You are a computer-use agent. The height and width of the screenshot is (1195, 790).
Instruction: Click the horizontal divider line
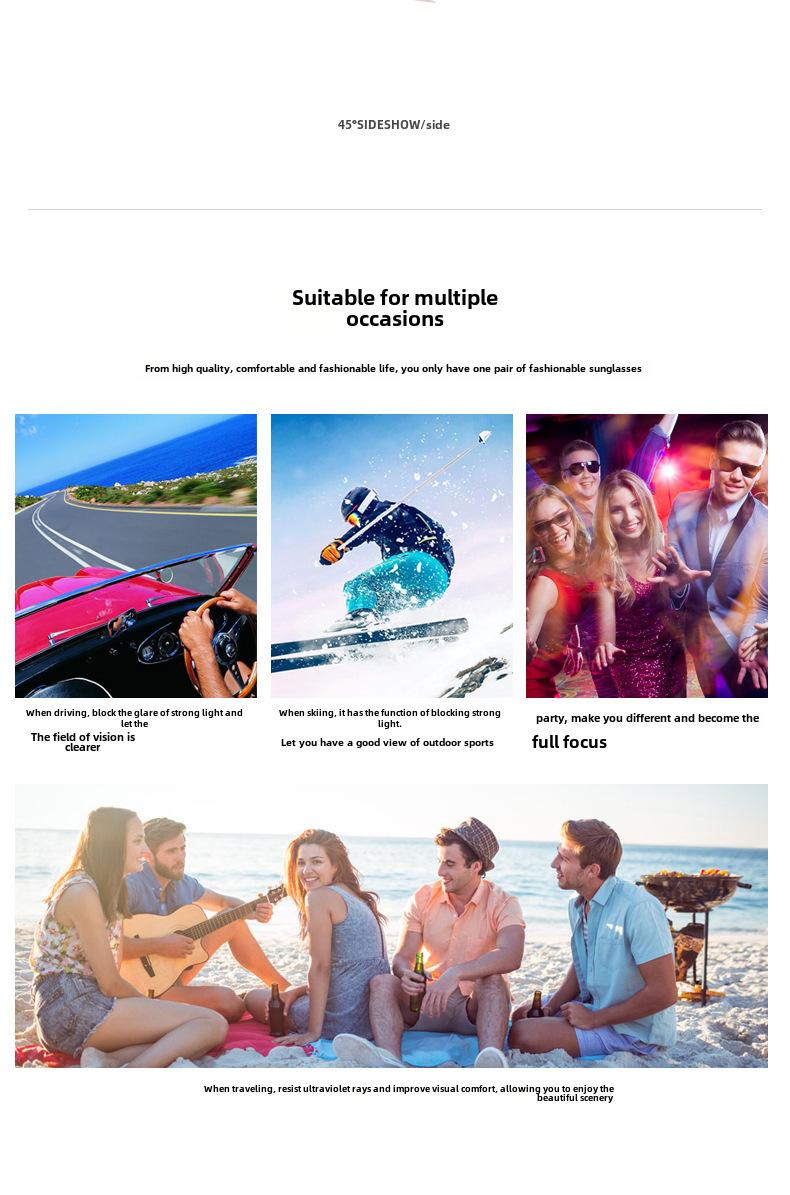tap(395, 209)
